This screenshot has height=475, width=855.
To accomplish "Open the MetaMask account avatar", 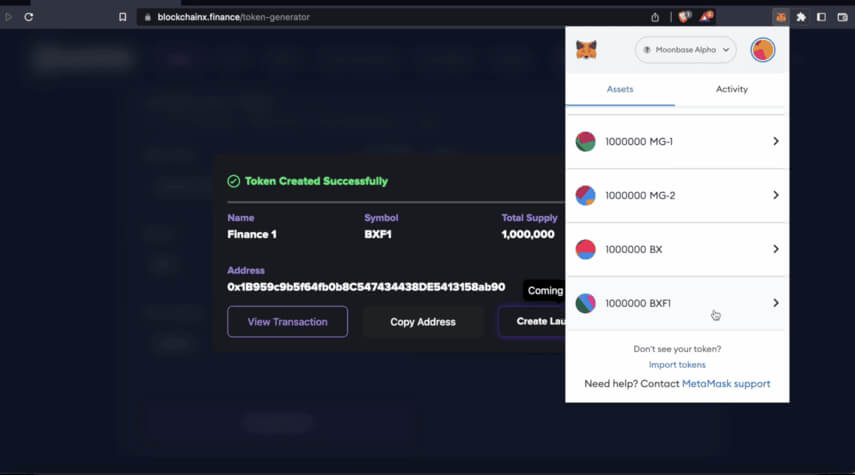I will point(762,50).
